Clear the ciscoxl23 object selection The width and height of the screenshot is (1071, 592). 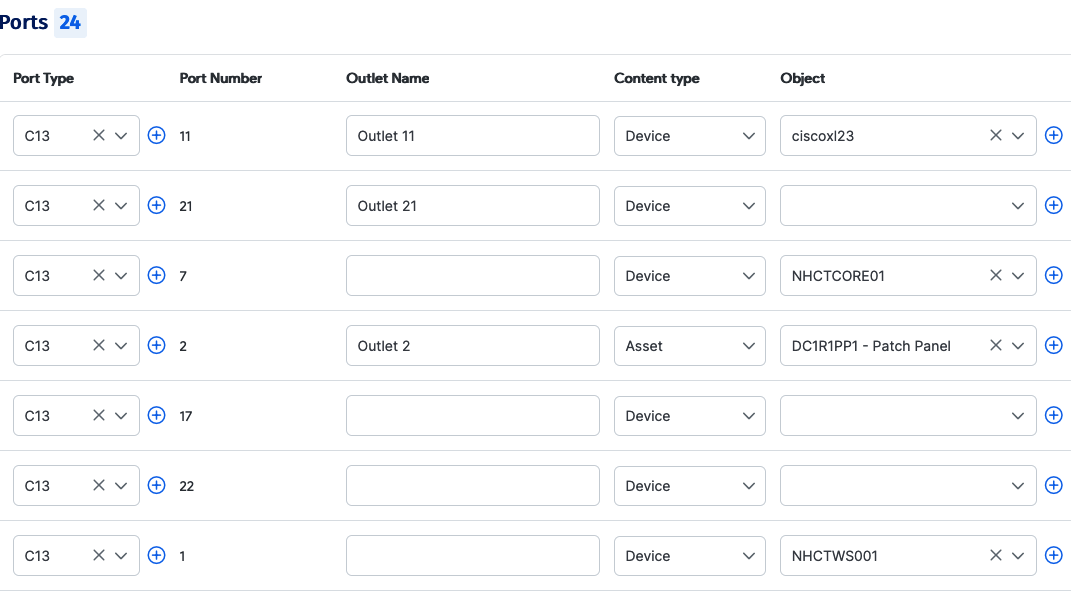996,135
